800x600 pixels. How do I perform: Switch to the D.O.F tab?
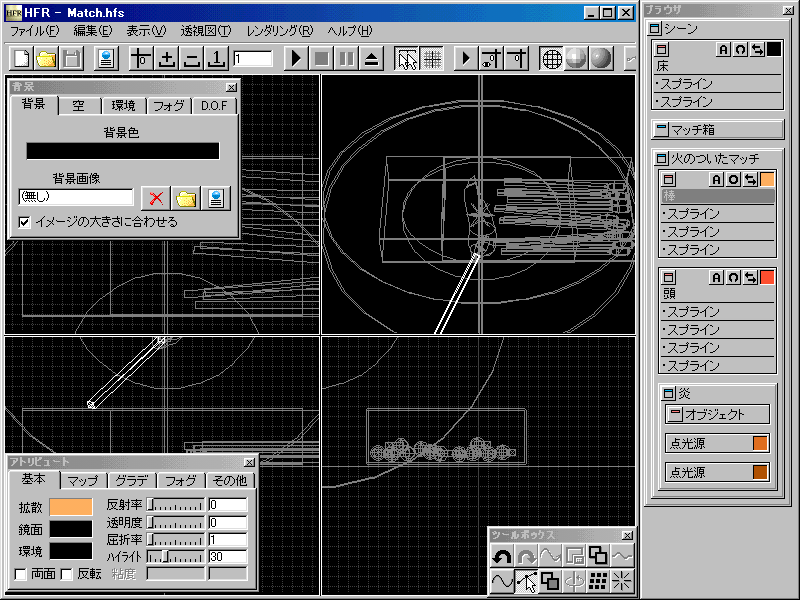tap(214, 106)
